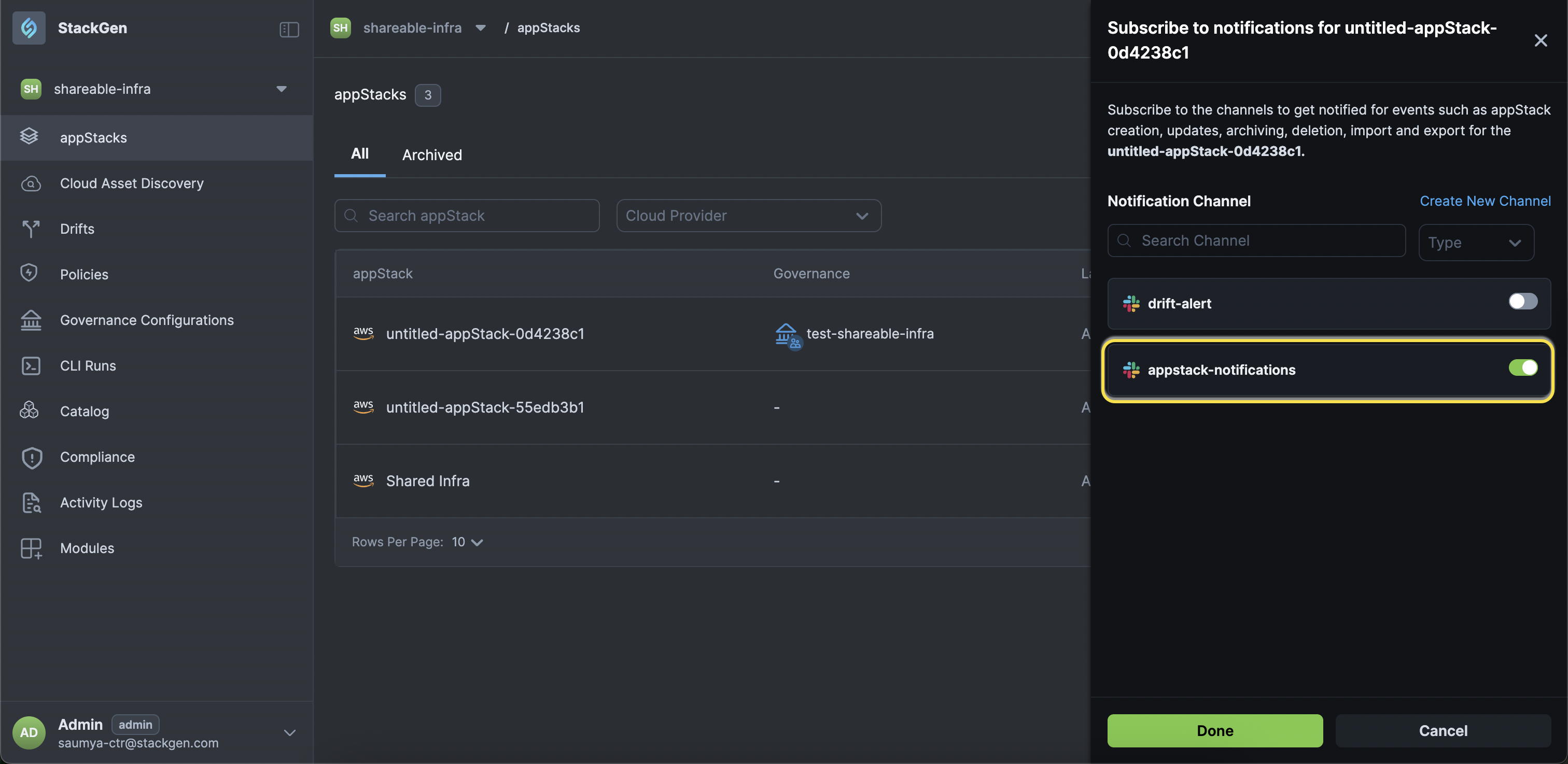Click the admin role badge
1568x764 pixels.
135,724
